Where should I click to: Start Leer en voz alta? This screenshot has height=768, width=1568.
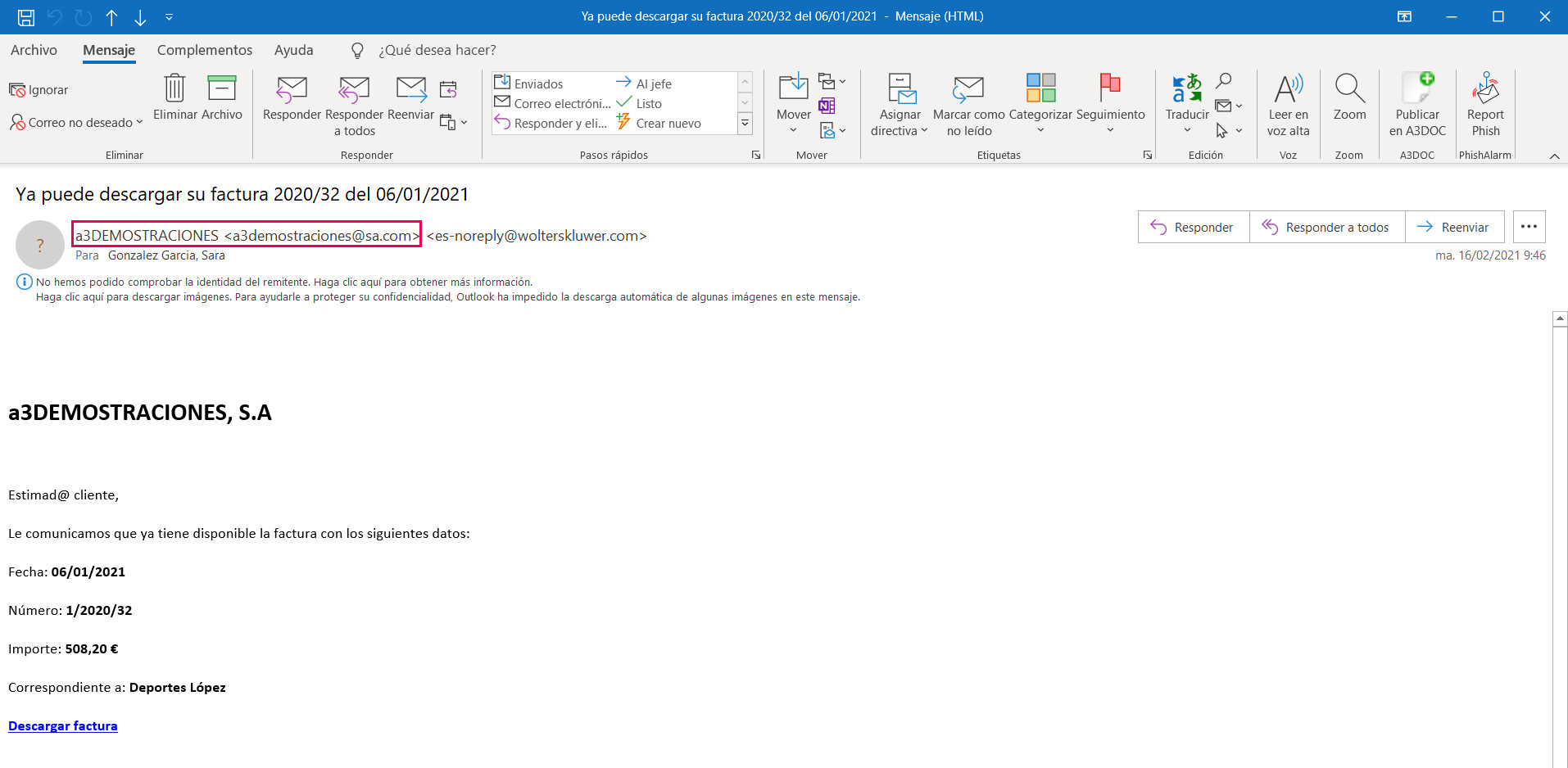[x=1288, y=105]
